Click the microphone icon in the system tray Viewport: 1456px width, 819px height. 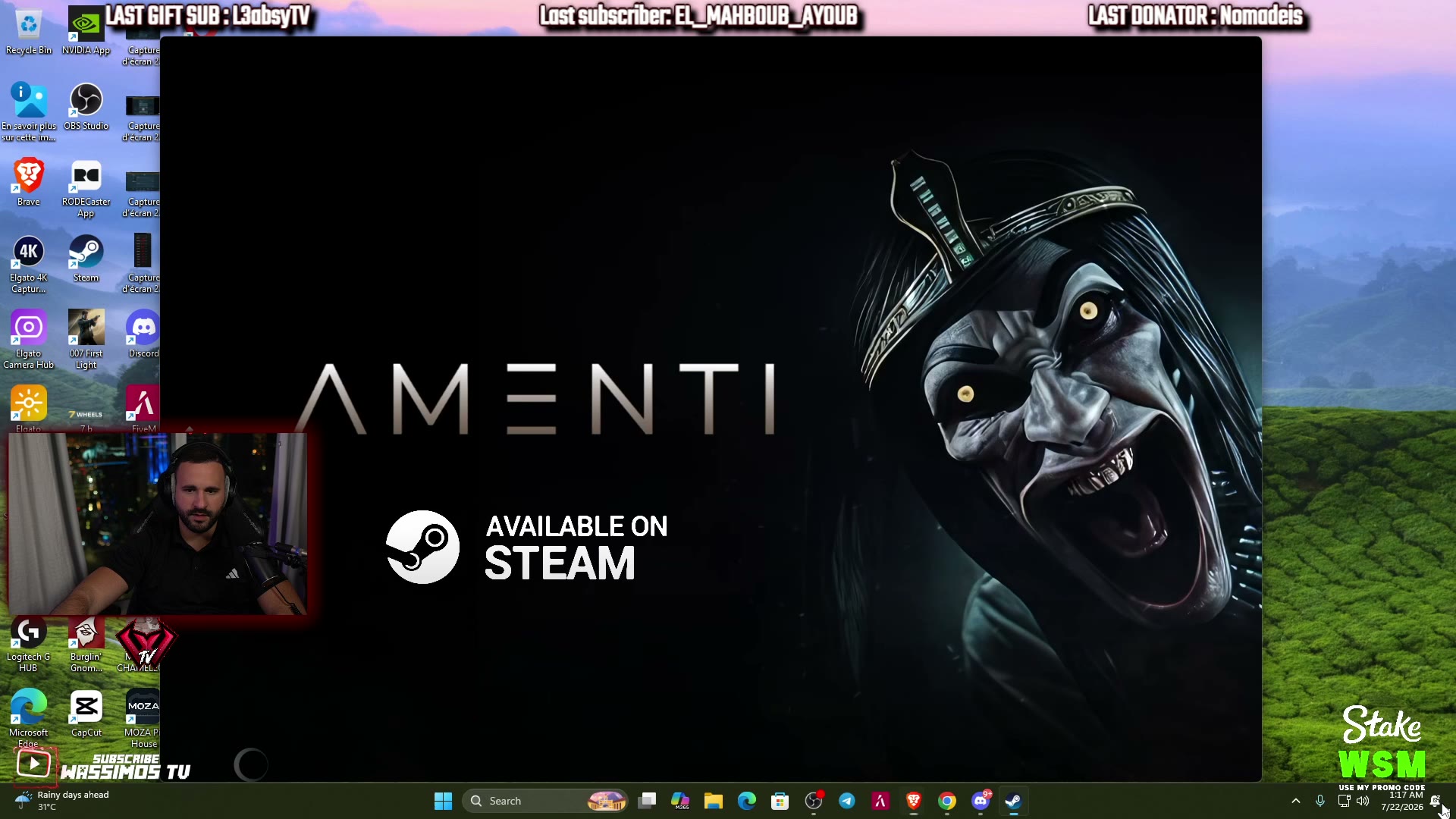tap(1320, 801)
